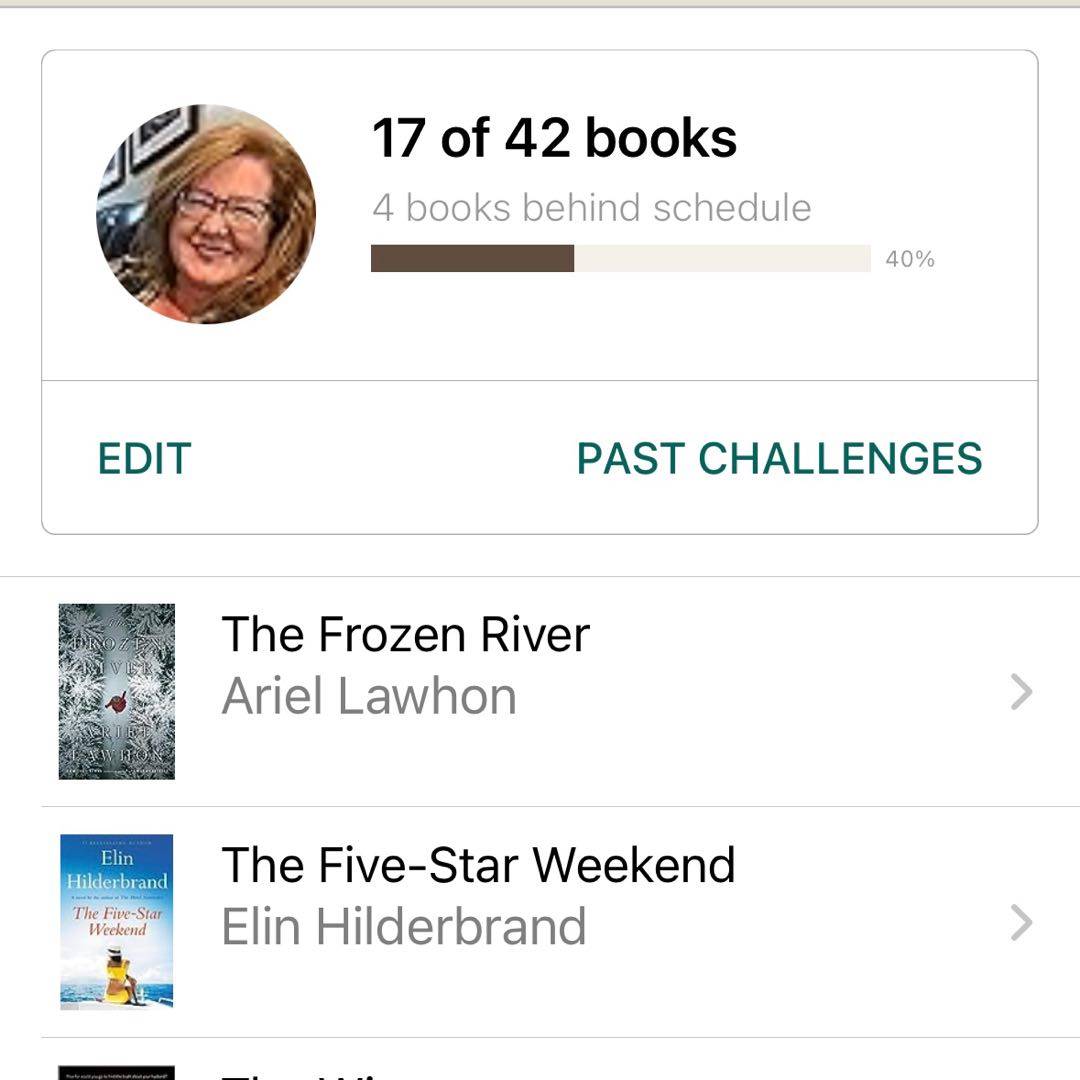Tap "4 books behind schedule" status text

coord(591,208)
